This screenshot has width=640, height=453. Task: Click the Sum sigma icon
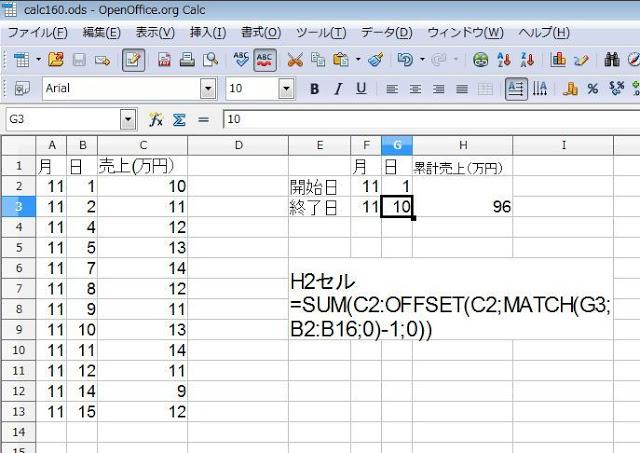pos(180,119)
